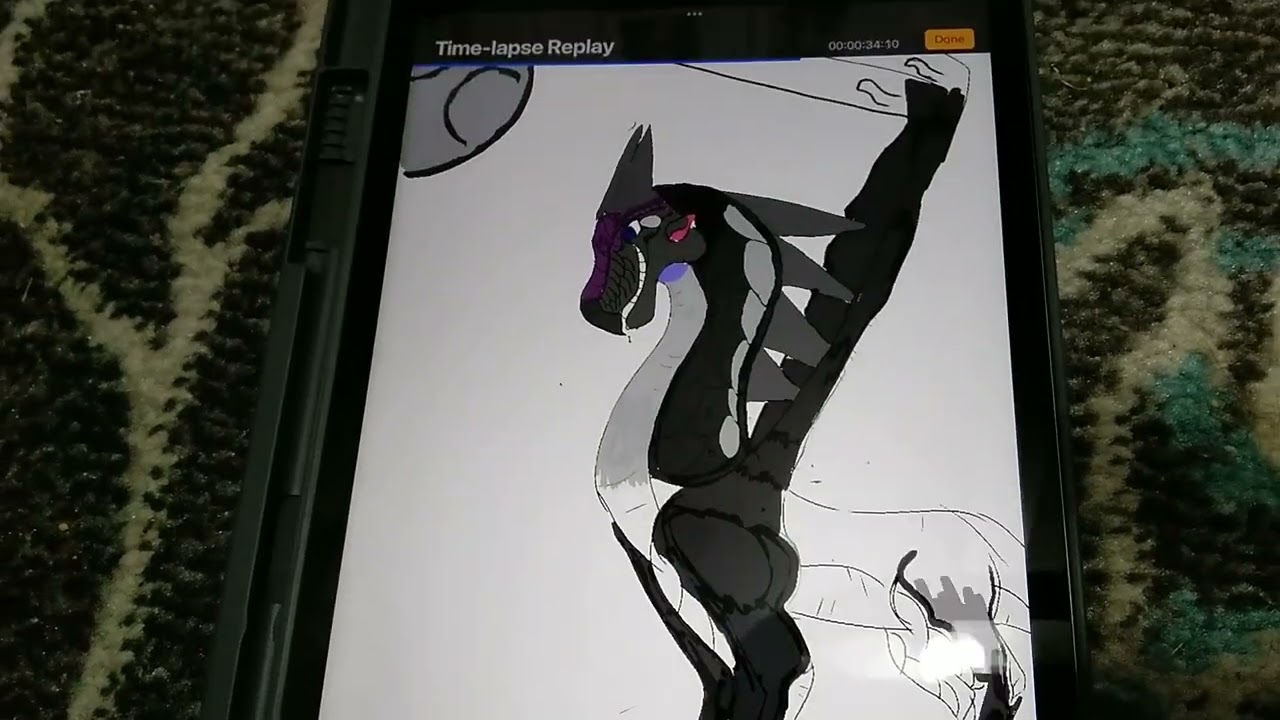This screenshot has width=1280, height=720.
Task: Tap the three-dot handle above the replay
Action: 694,14
